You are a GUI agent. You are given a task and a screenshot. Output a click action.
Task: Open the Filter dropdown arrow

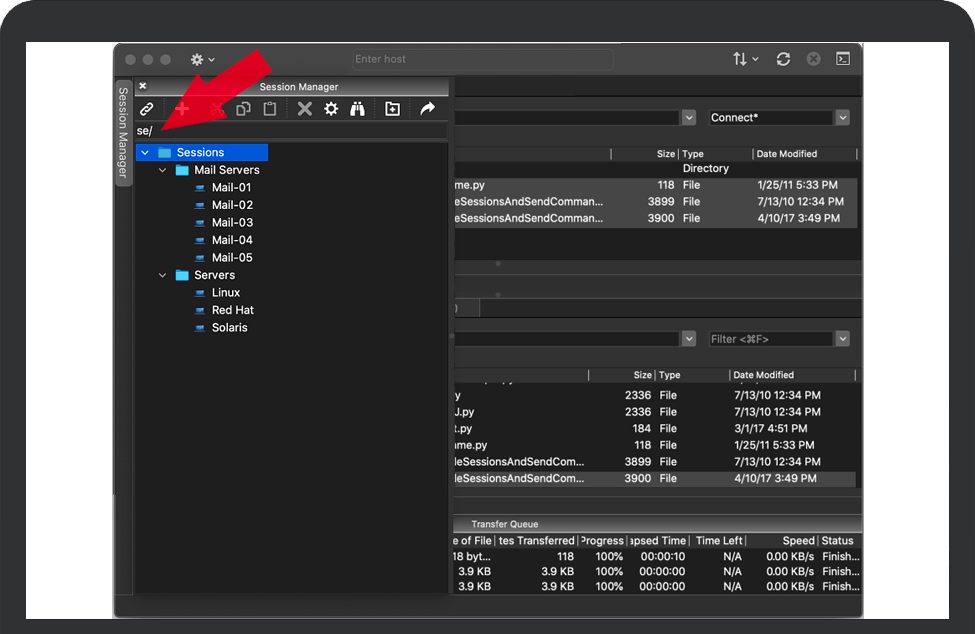pyautogui.click(x=842, y=339)
